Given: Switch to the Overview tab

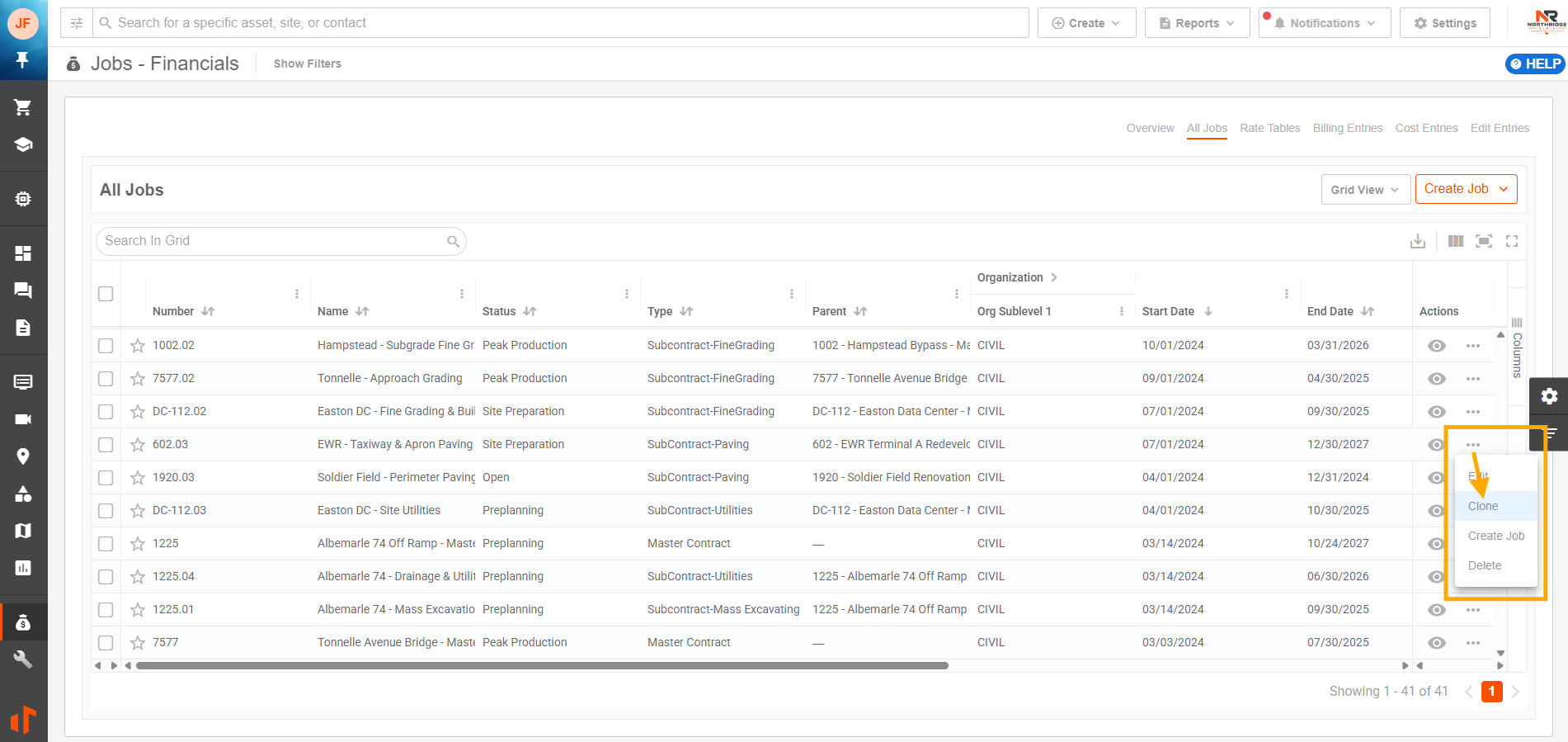Looking at the screenshot, I should [x=1150, y=128].
